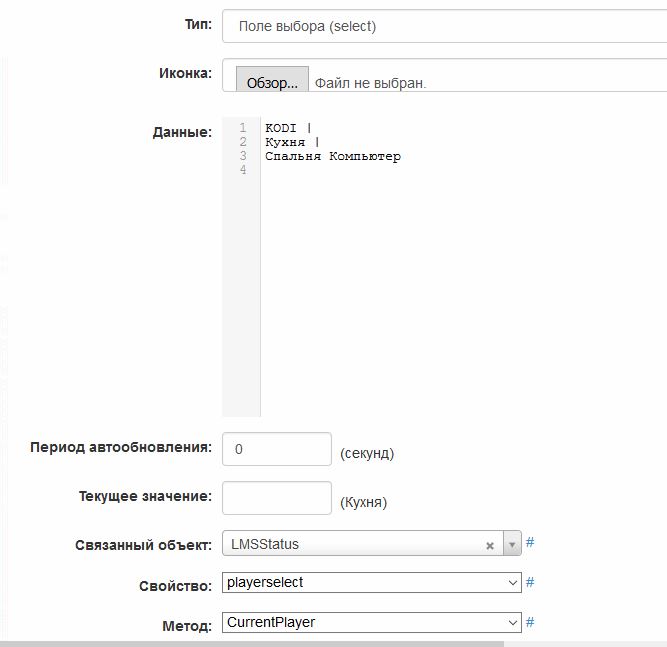Clear the LMSStatus selection with the x icon
667x647 pixels.
490,545
